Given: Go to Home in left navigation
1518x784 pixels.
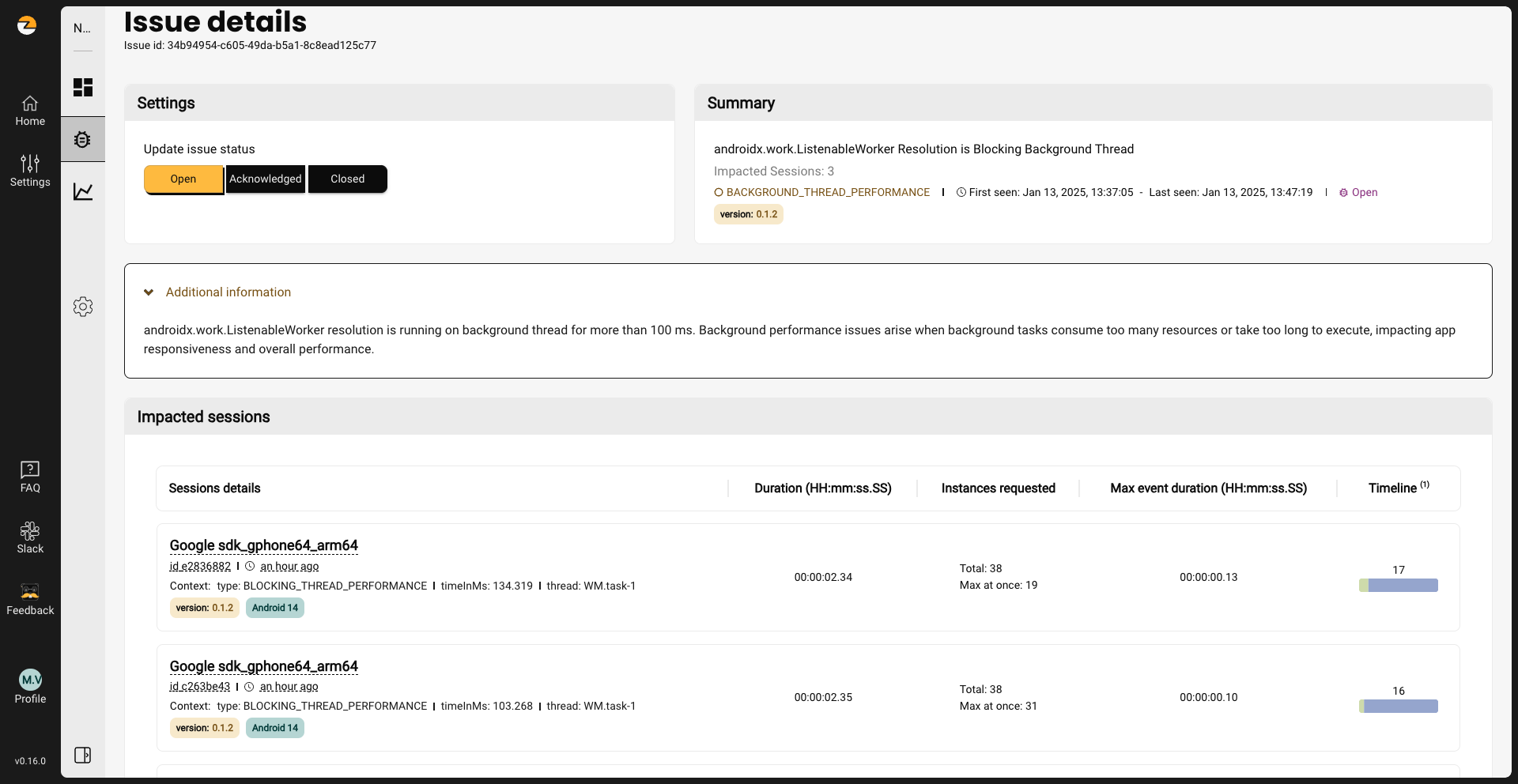Looking at the screenshot, I should 30,111.
